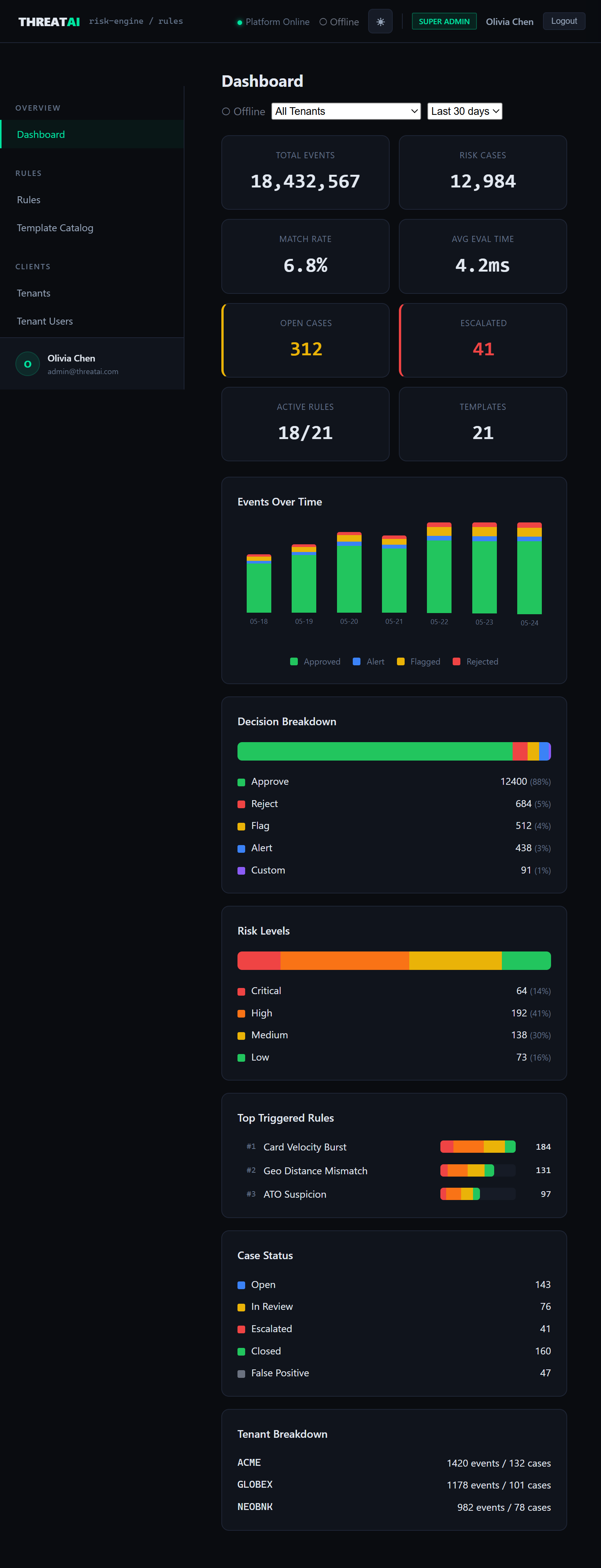601x1568 pixels.
Task: Open the All Tenants dropdown
Action: click(x=346, y=111)
